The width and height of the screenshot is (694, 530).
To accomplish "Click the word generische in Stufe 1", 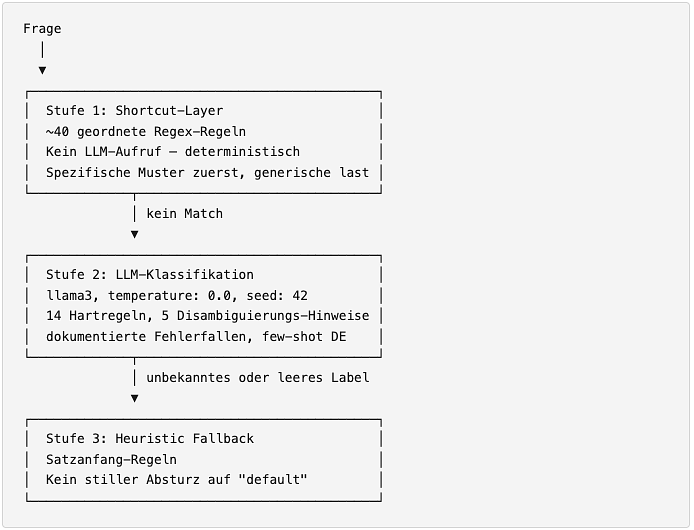I will [292, 172].
